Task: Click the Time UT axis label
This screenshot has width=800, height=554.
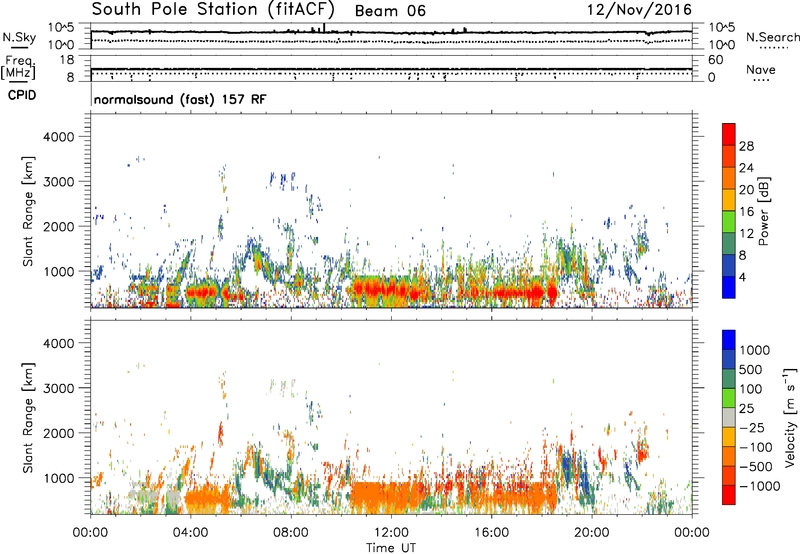Action: (391, 548)
